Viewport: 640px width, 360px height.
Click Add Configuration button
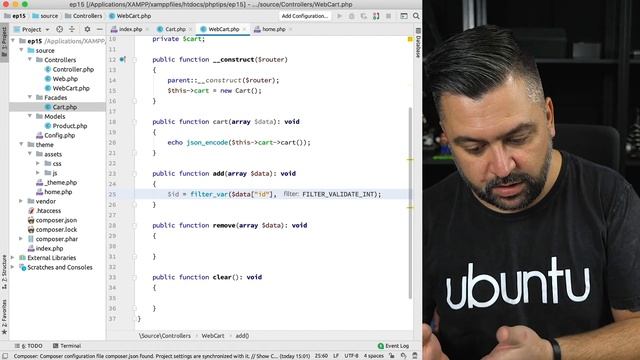pyautogui.click(x=304, y=16)
